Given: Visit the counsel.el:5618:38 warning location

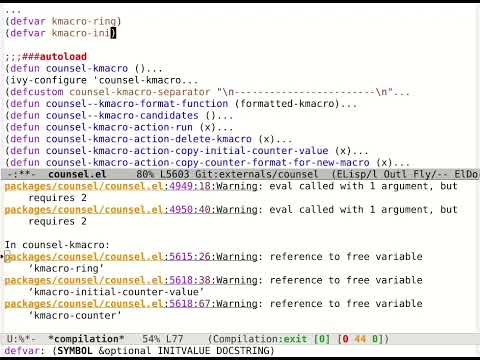Looking at the screenshot, I should coord(107,280).
